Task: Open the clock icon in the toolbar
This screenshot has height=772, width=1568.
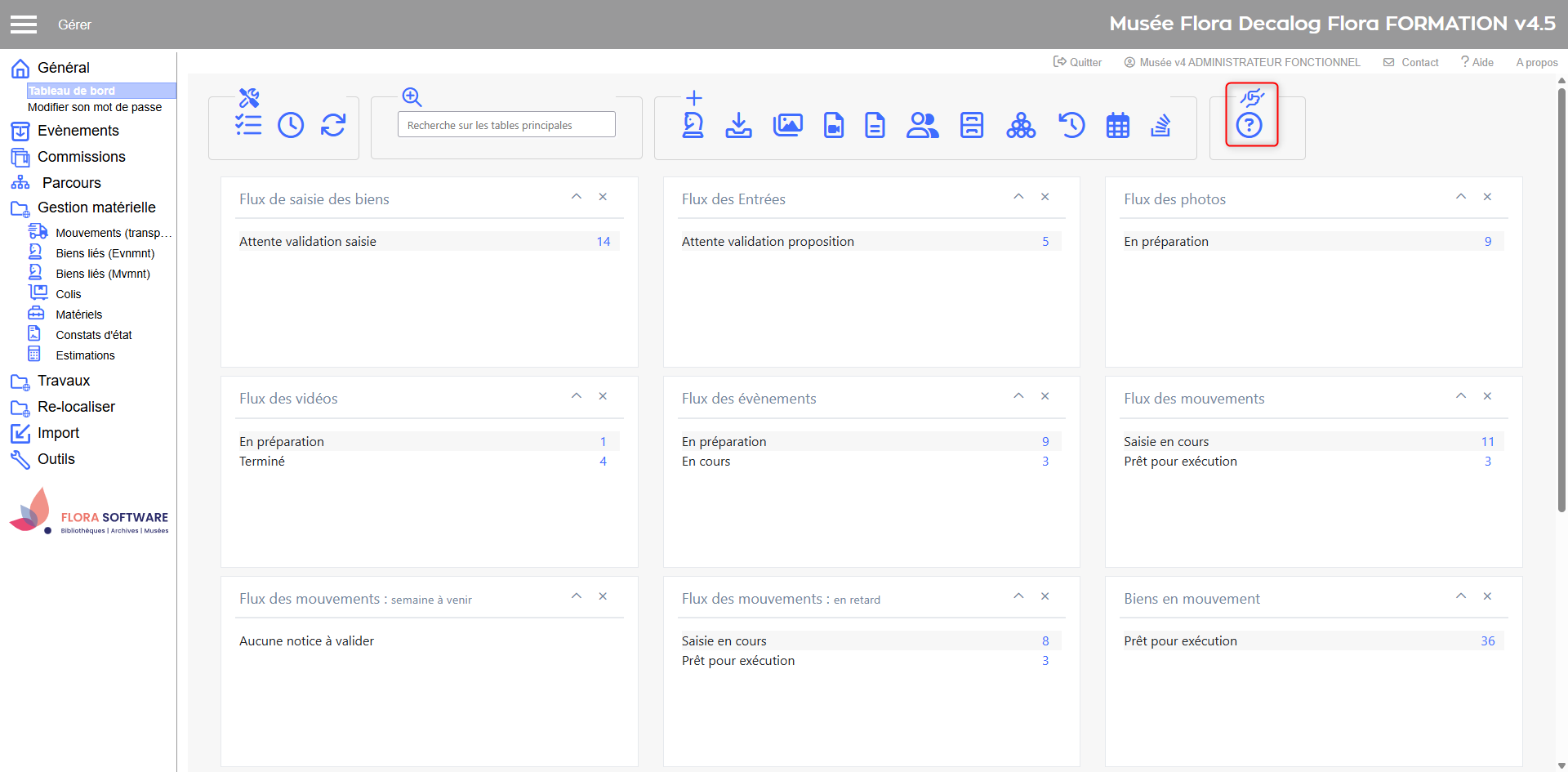Action: point(291,125)
